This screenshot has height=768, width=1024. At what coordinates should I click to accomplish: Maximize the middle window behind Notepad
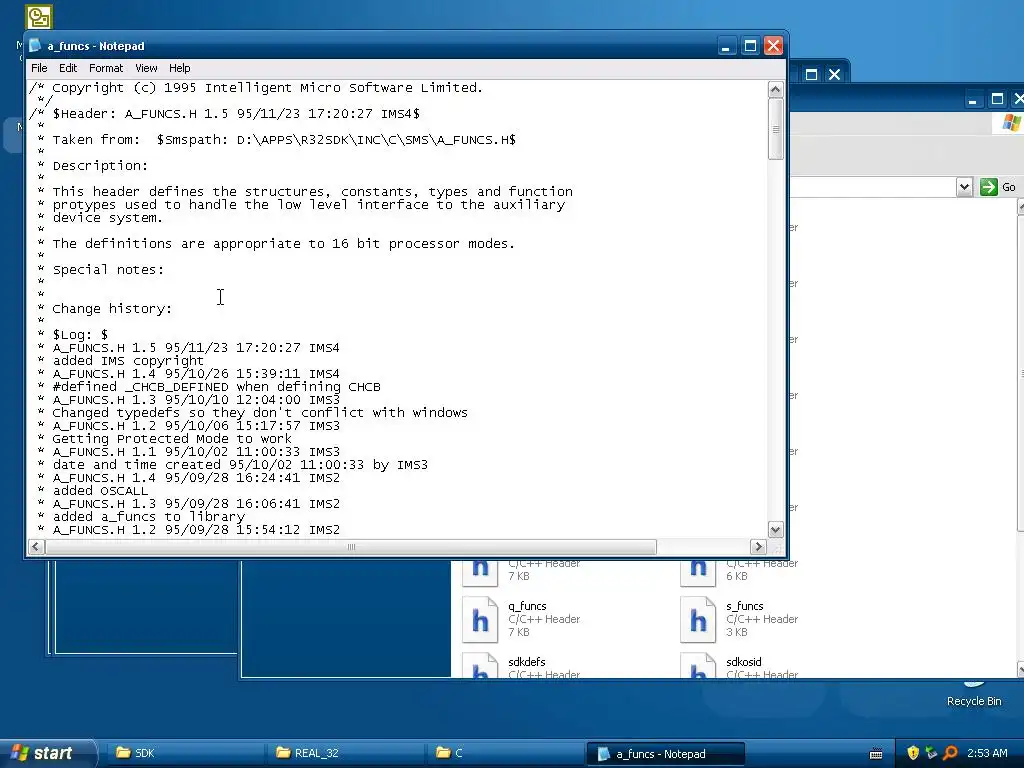point(811,74)
